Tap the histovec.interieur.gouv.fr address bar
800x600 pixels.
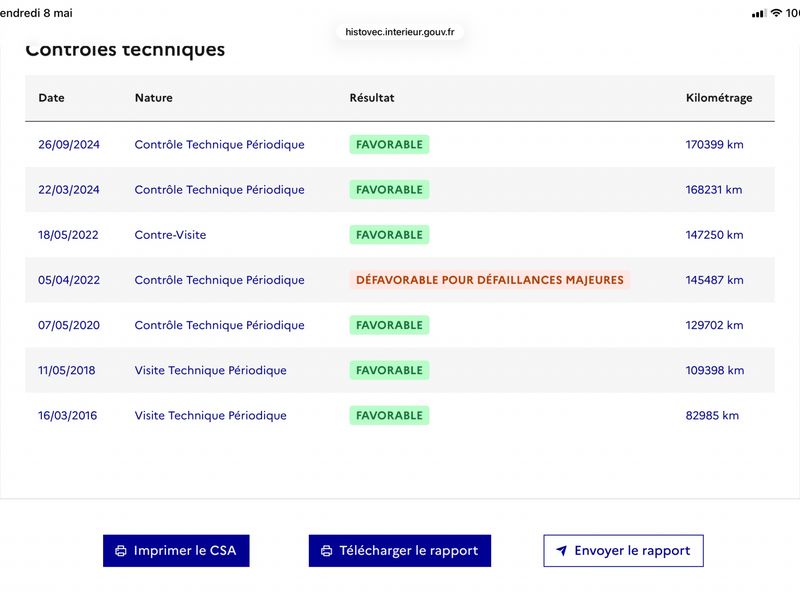[399, 32]
